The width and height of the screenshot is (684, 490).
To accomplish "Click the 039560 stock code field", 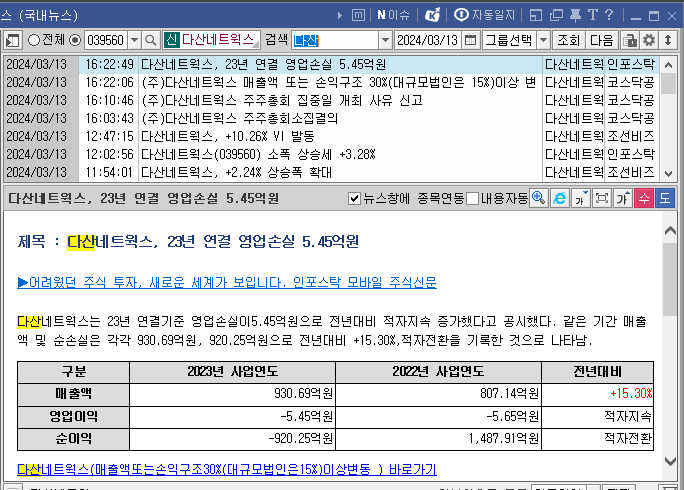I will [x=107, y=41].
